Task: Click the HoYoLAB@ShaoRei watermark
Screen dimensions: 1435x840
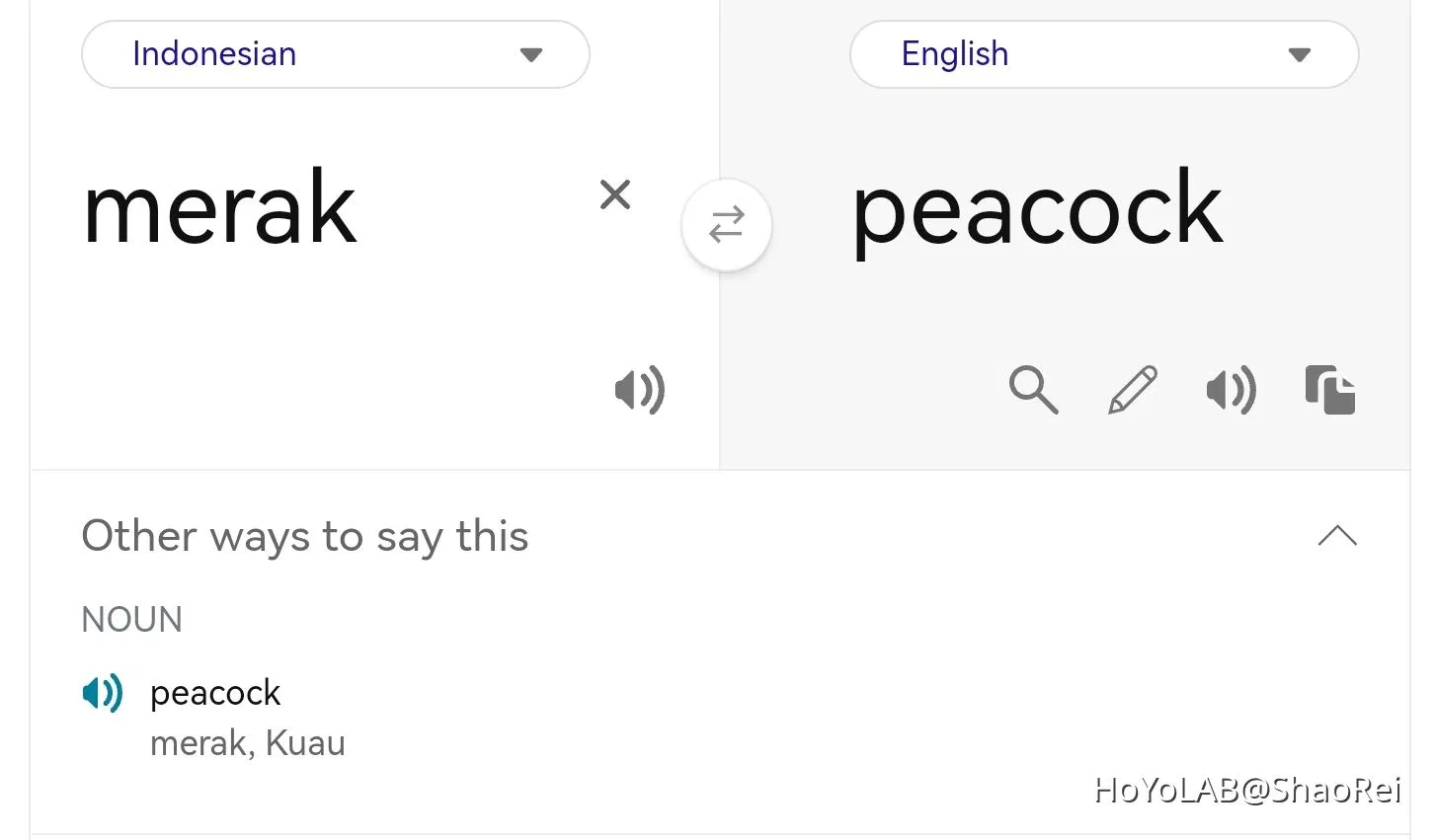Action: pos(1247,790)
